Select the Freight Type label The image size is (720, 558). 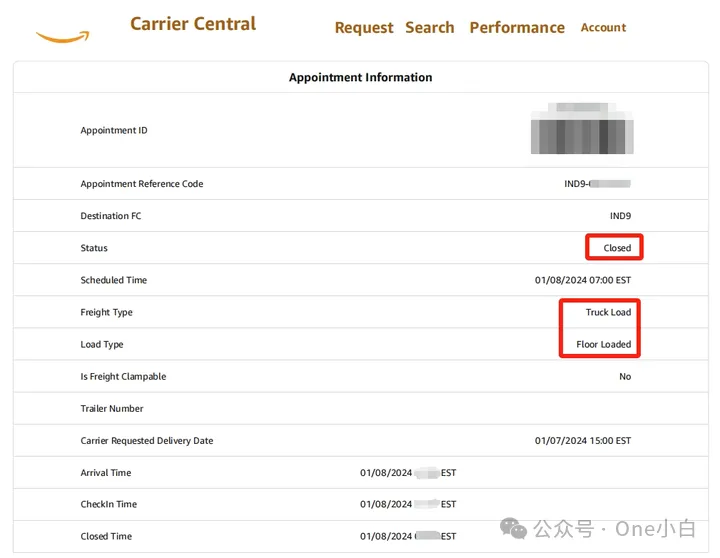106,312
